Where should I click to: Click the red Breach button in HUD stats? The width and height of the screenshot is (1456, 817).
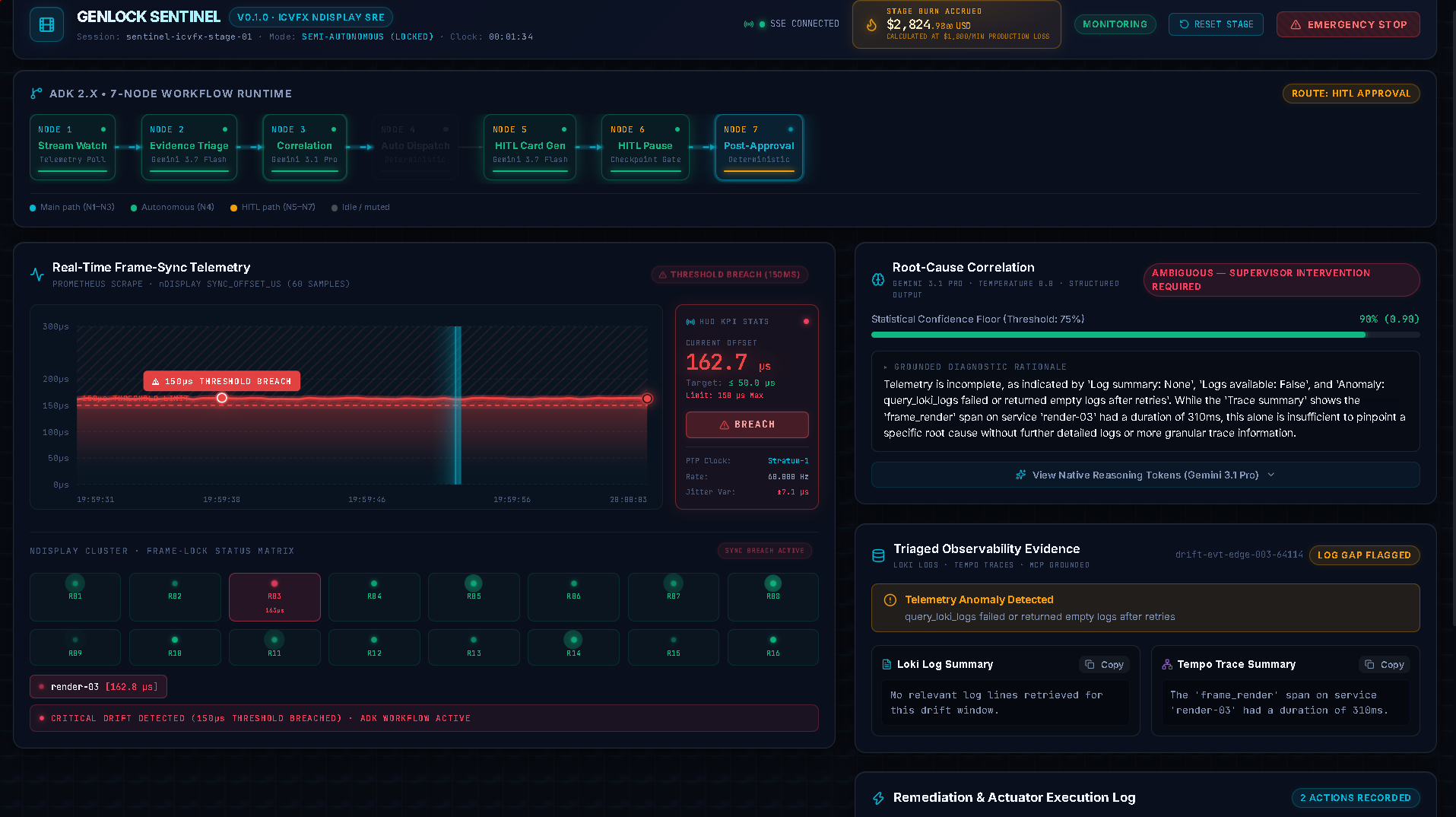click(747, 424)
